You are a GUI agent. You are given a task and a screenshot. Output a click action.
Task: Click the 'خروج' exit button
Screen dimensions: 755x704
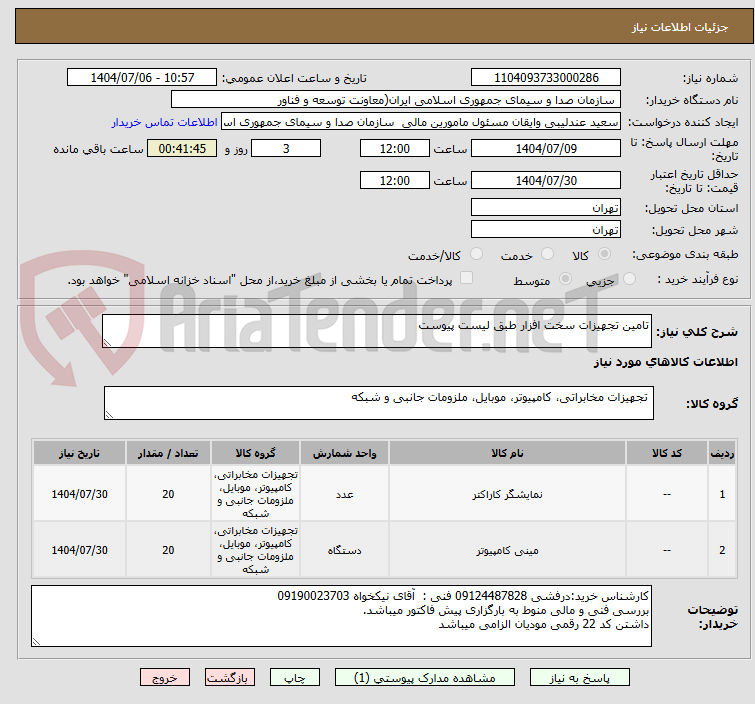[x=165, y=678]
